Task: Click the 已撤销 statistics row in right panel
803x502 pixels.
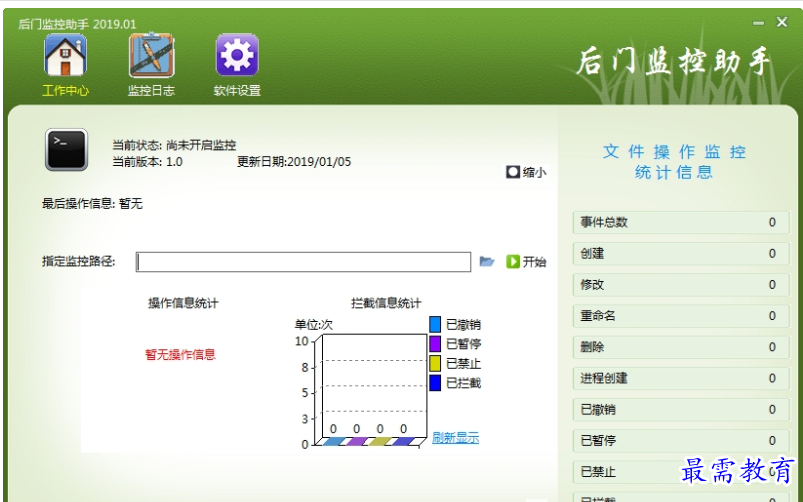Action: (681, 410)
